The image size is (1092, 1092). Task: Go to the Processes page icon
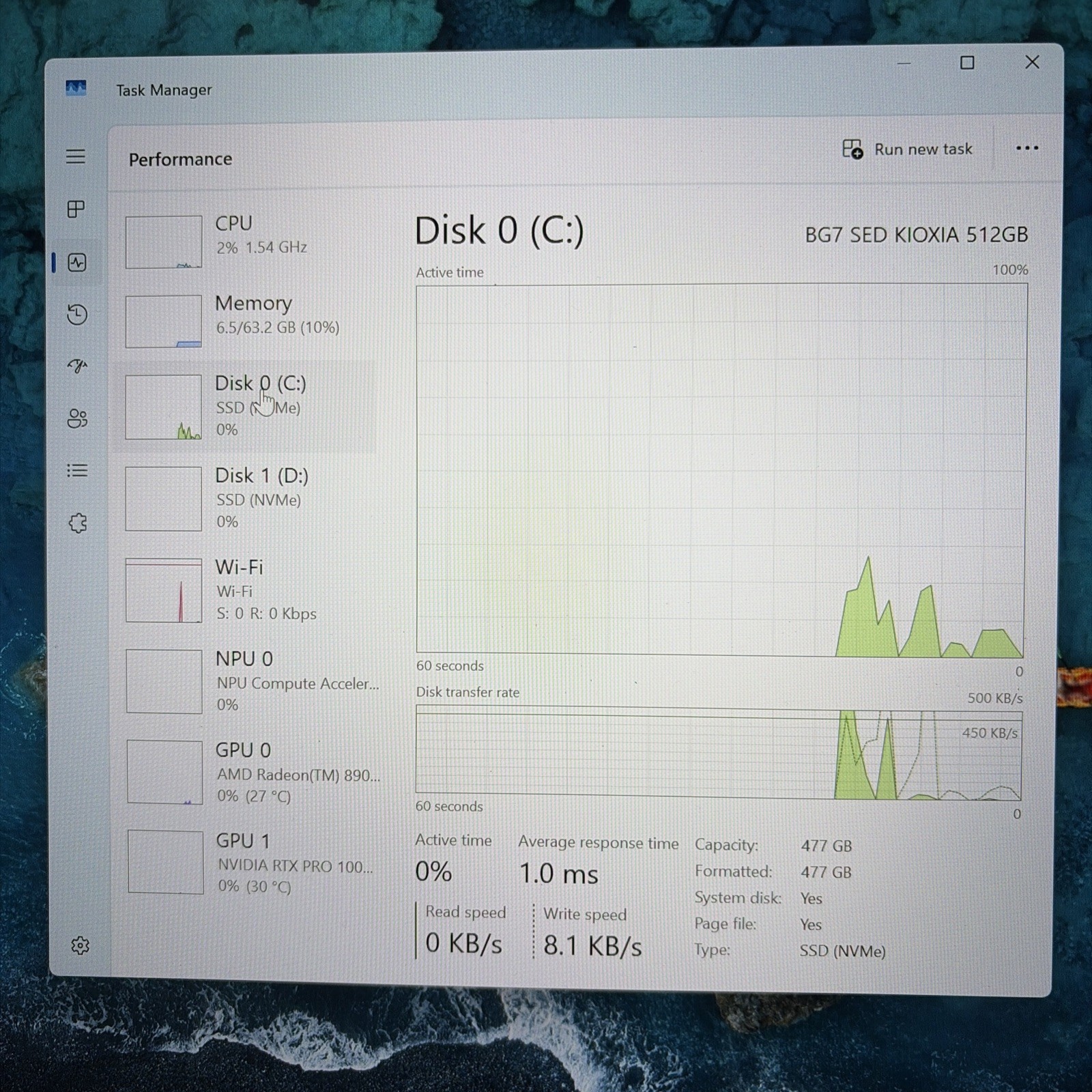[x=76, y=209]
